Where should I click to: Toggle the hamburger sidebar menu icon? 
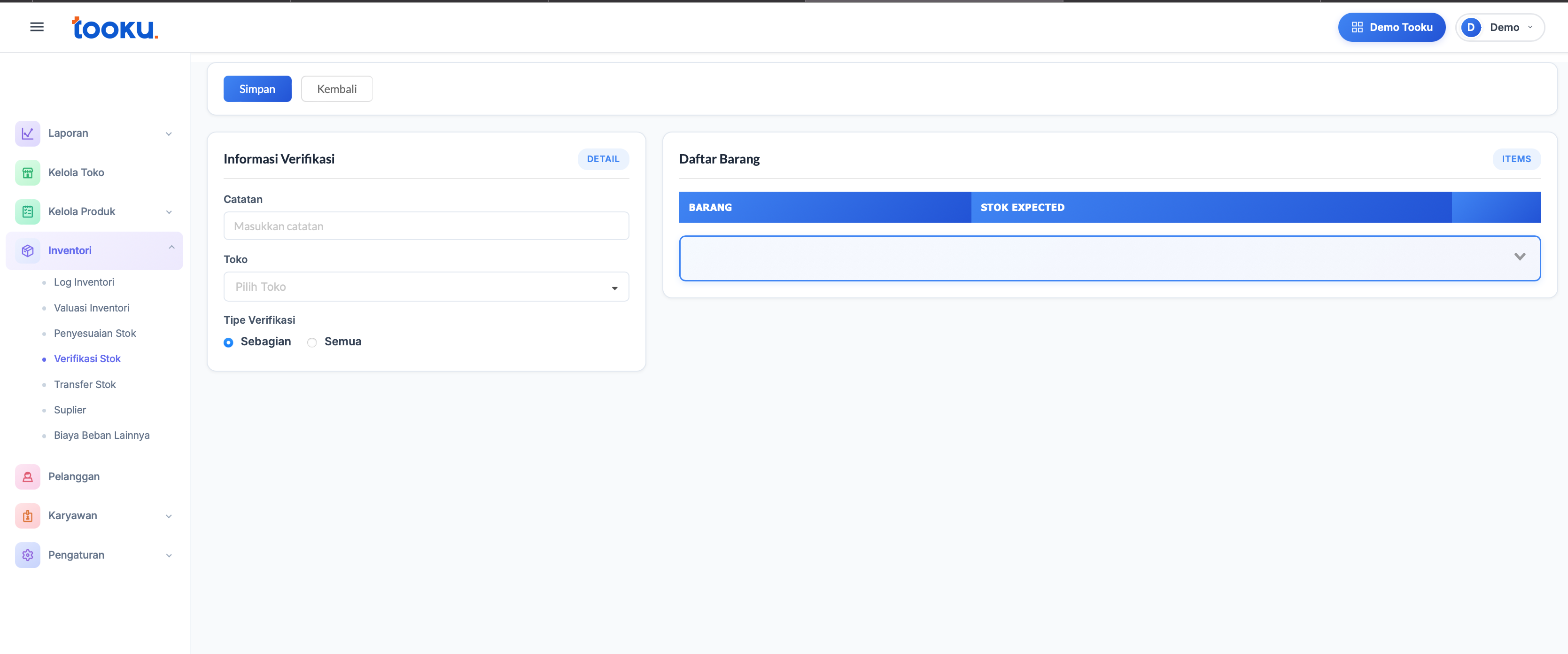37,27
